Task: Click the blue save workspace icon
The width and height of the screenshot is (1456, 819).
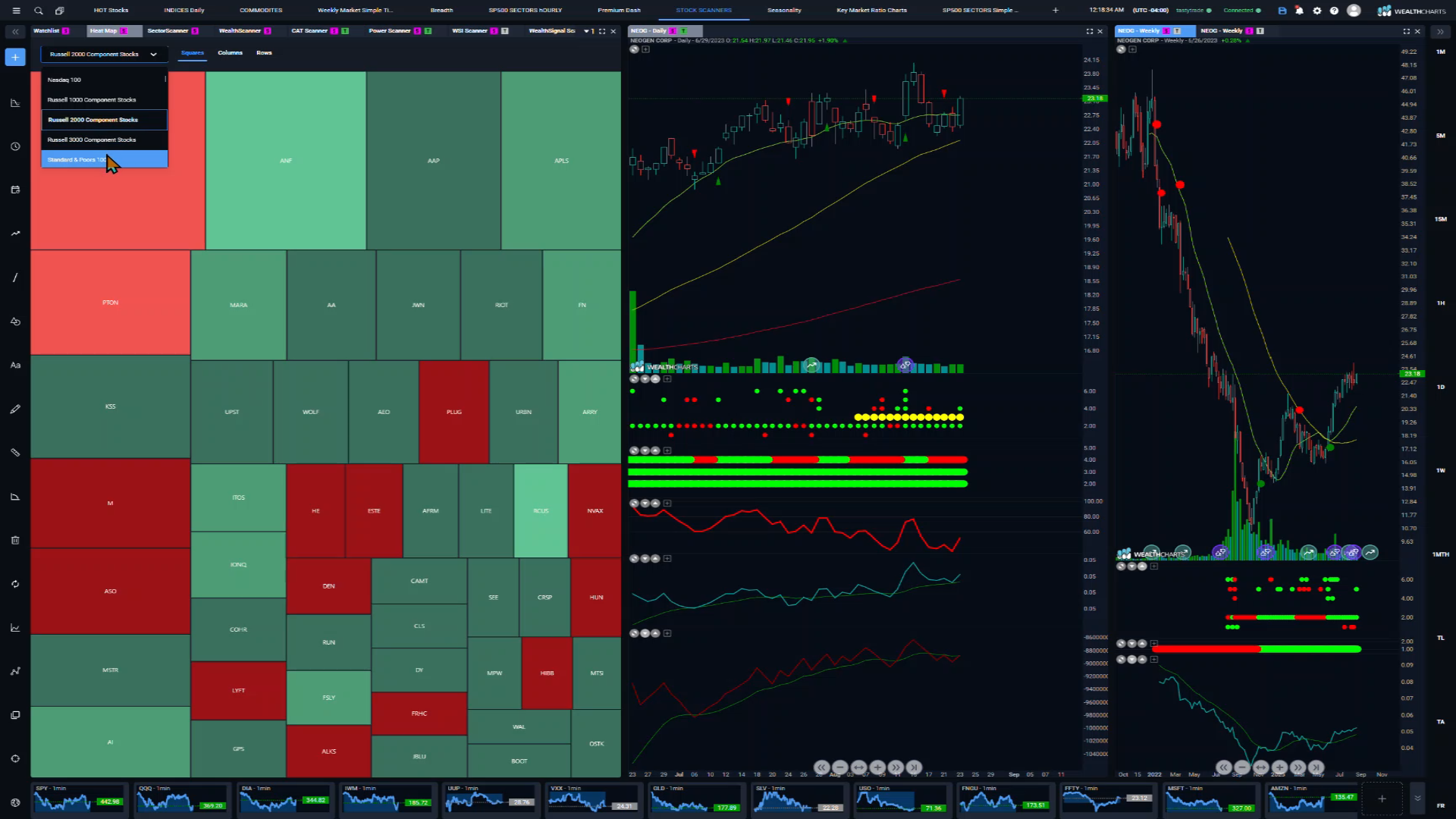Action: click(1282, 11)
